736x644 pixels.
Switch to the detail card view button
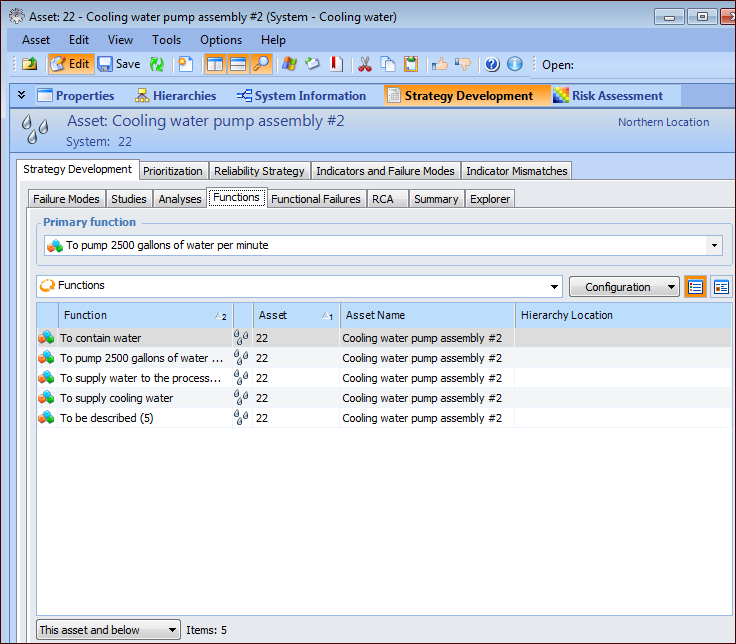(720, 287)
